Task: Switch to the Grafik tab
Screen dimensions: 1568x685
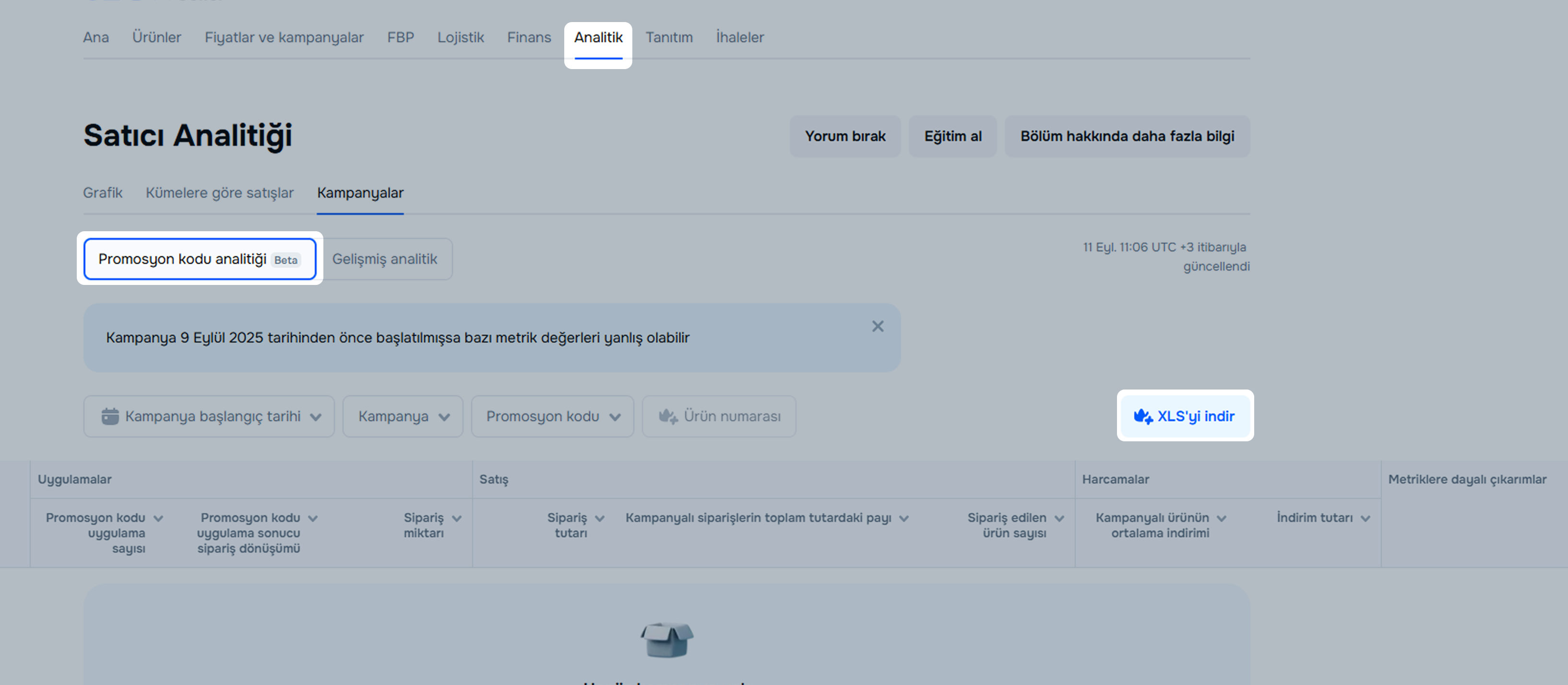Action: coord(102,193)
